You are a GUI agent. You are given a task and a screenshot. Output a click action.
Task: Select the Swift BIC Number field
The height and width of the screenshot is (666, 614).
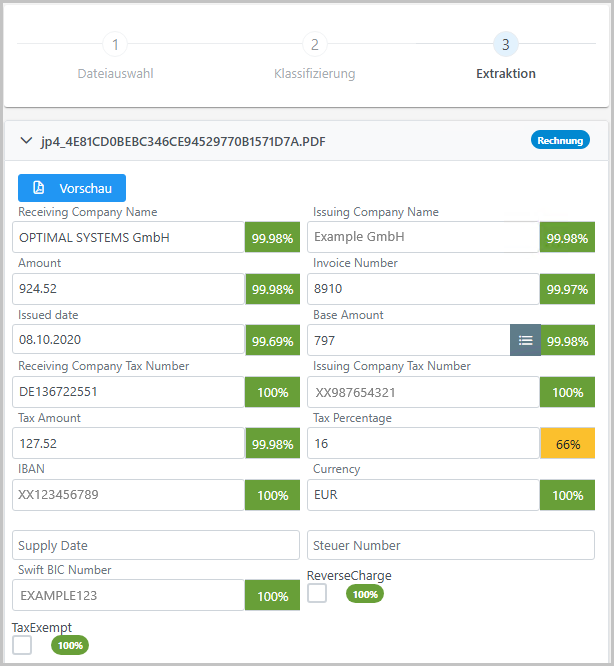click(x=128, y=596)
